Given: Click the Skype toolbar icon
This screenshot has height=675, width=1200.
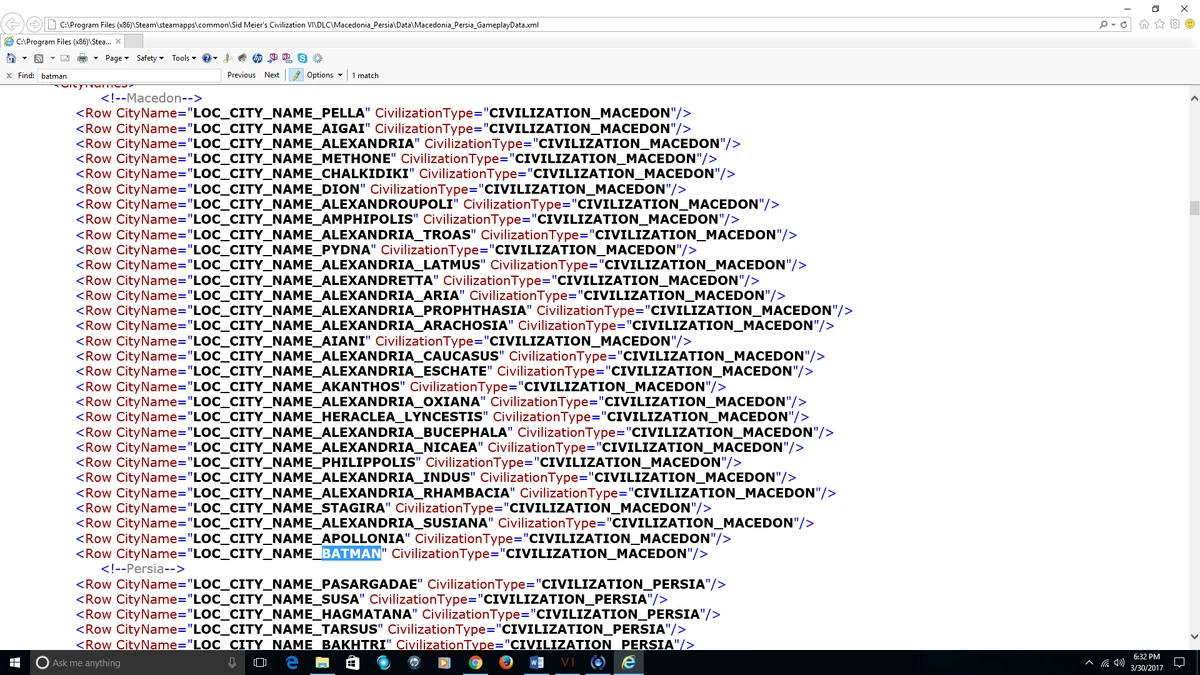Looking at the screenshot, I should tap(302, 58).
